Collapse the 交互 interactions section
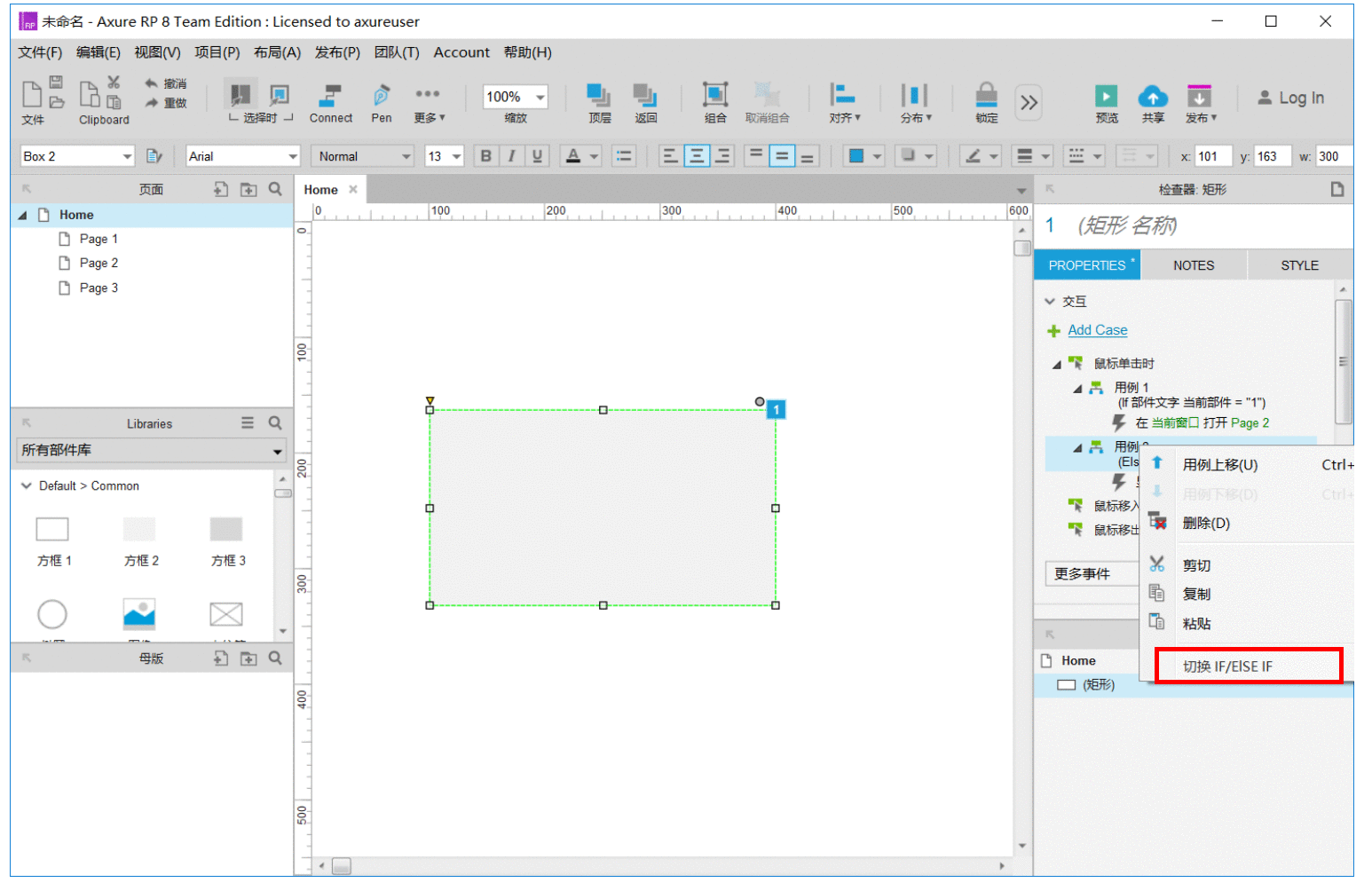Image resolution: width=1372 pixels, height=891 pixels. coord(1050,302)
